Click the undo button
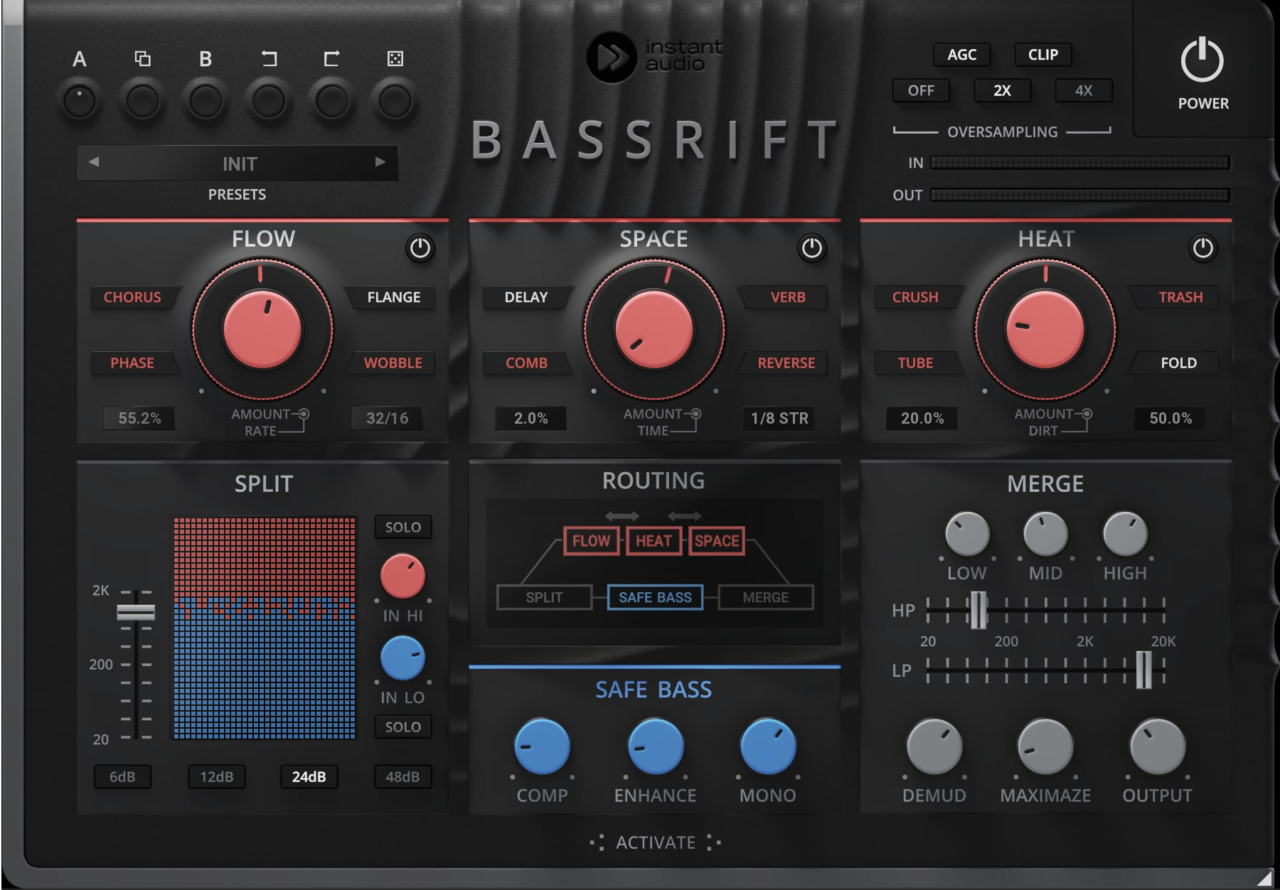1280x890 pixels. click(268, 101)
